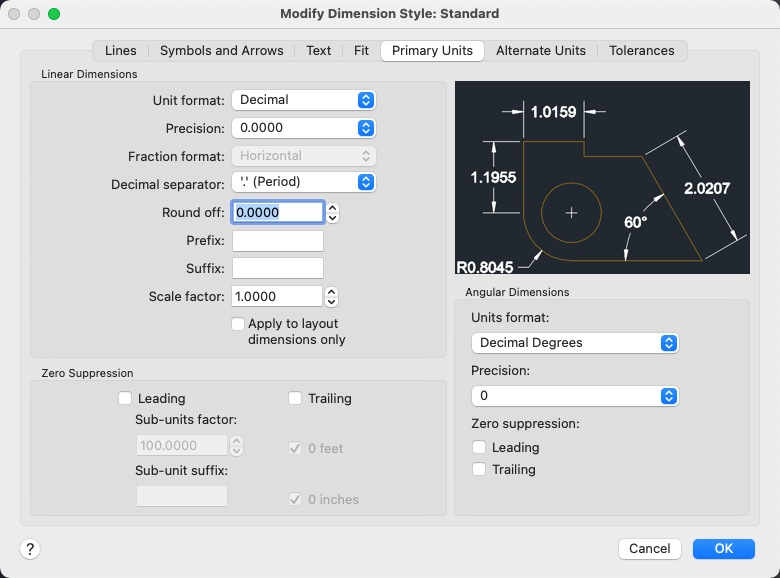The width and height of the screenshot is (780, 578).
Task: Enable the Leading zero suppression checkbox for linear dimensions
Action: click(x=125, y=398)
